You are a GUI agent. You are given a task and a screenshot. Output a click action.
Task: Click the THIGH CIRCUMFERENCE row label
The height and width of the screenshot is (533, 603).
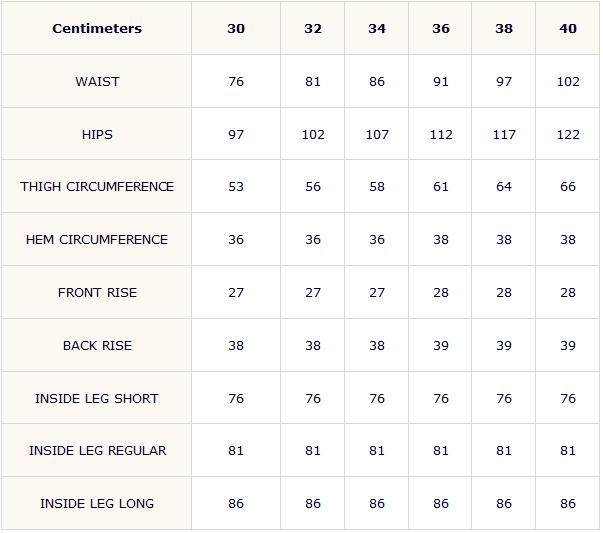pos(97,187)
